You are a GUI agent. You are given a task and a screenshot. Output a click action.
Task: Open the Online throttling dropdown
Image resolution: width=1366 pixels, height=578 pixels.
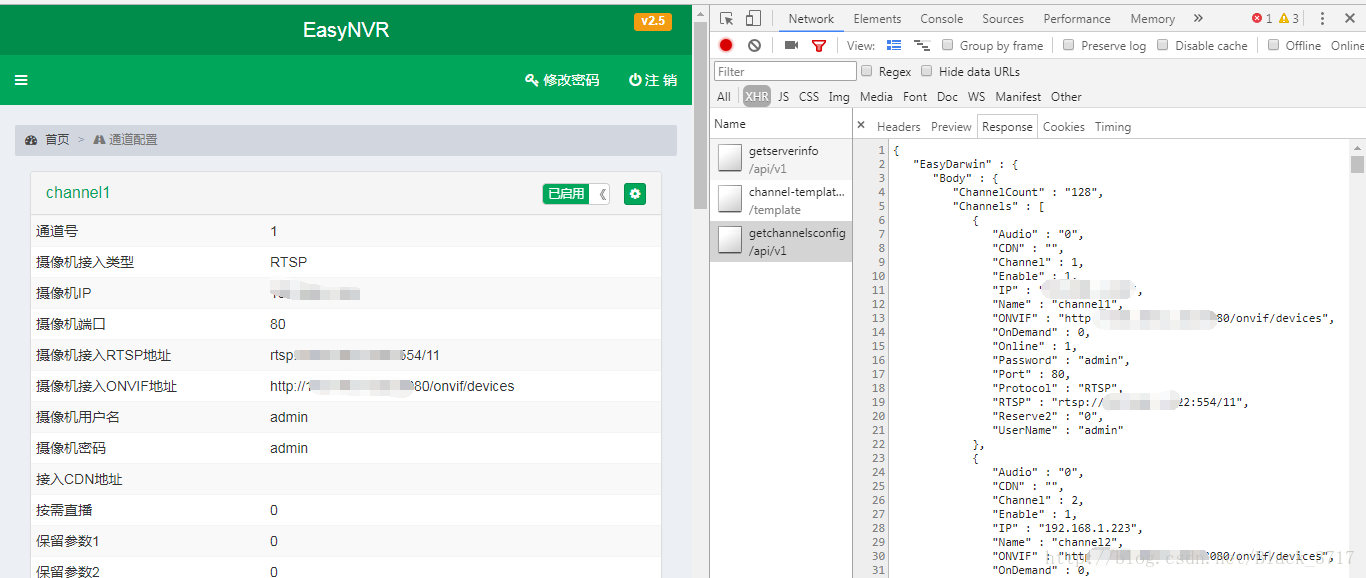1347,45
